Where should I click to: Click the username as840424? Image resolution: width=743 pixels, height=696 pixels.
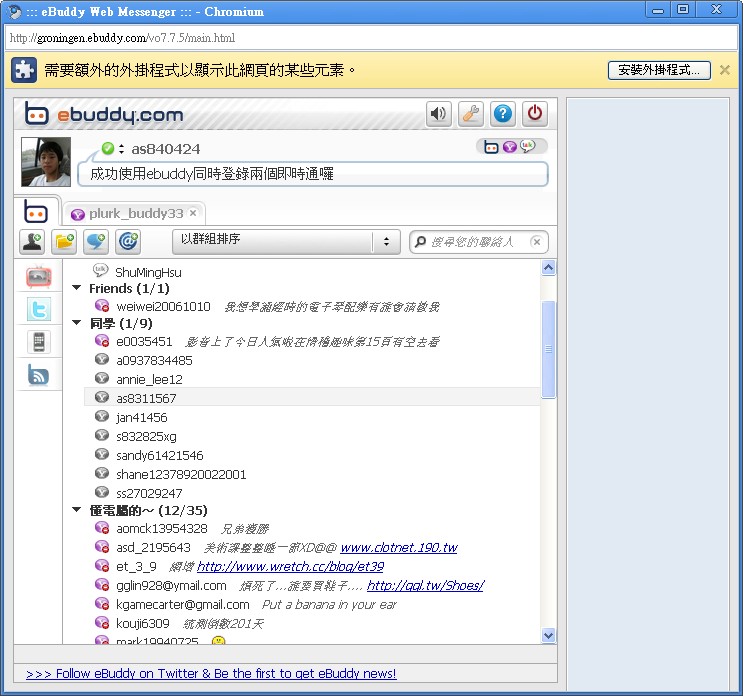click(166, 149)
